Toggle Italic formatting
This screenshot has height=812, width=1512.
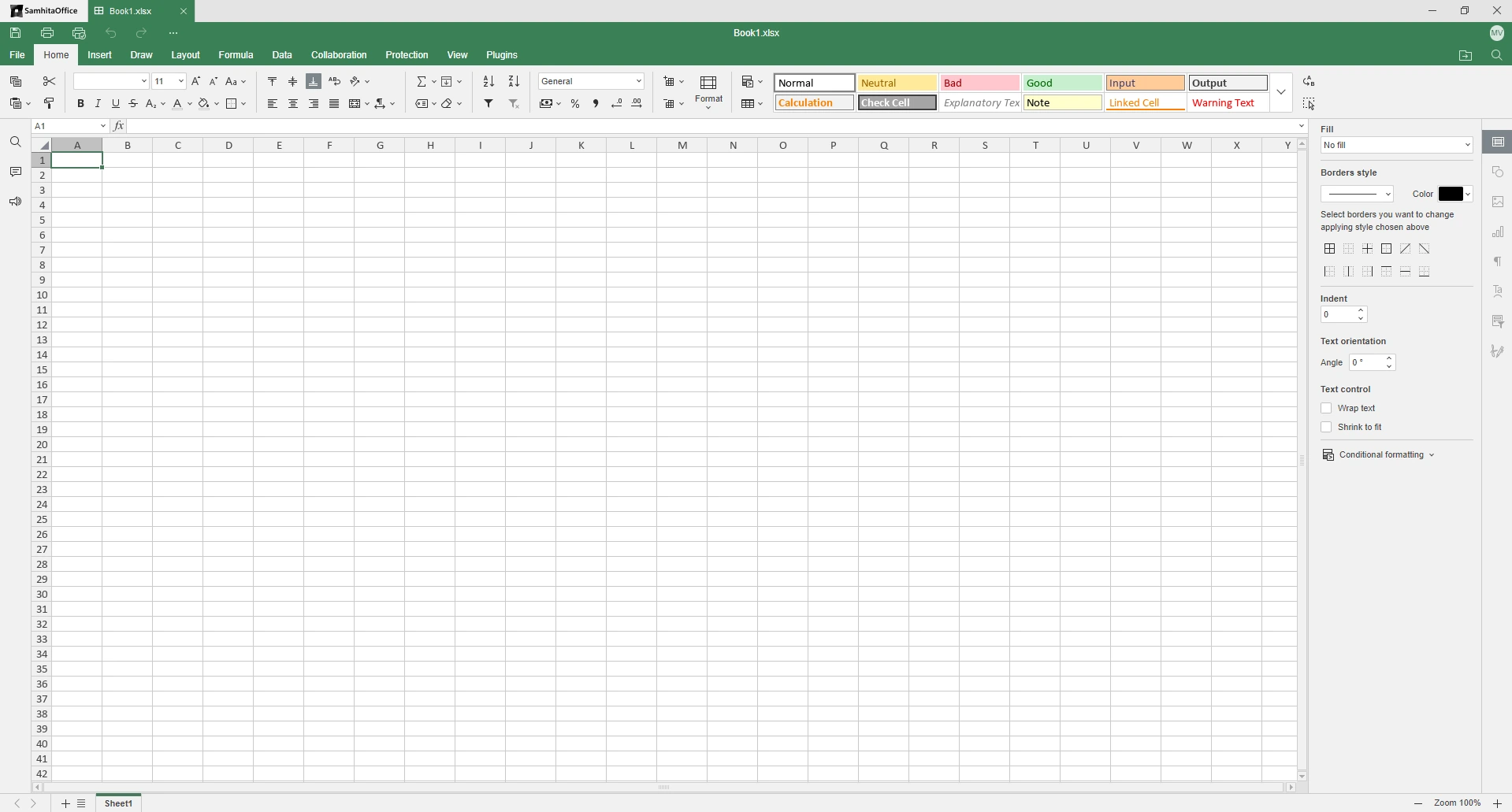coord(98,103)
